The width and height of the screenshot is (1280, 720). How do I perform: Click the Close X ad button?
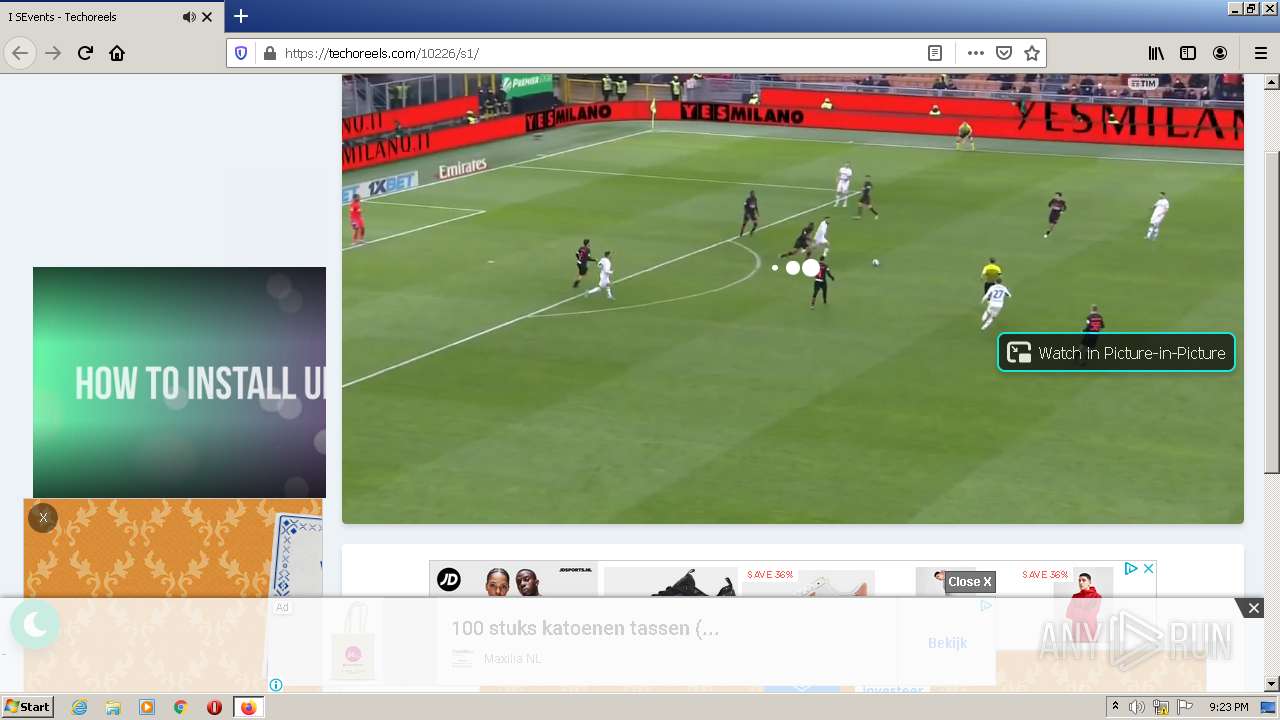click(x=970, y=581)
